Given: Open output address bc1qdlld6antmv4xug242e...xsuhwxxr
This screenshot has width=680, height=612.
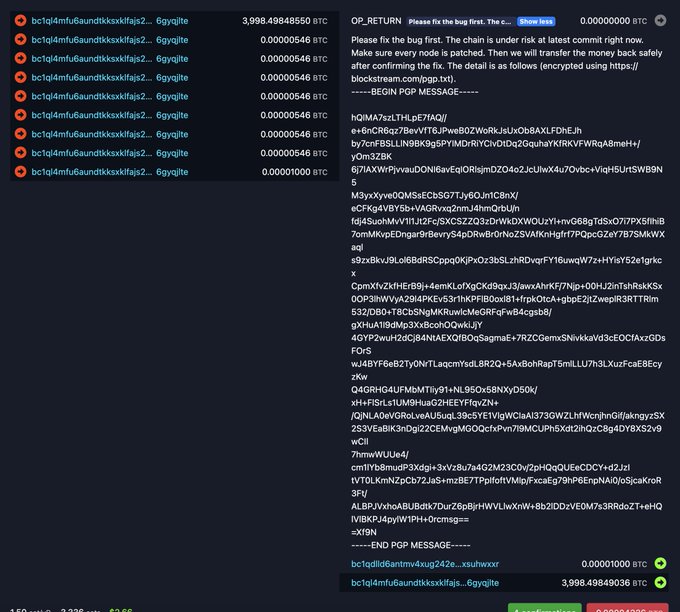Looking at the screenshot, I should [x=425, y=564].
